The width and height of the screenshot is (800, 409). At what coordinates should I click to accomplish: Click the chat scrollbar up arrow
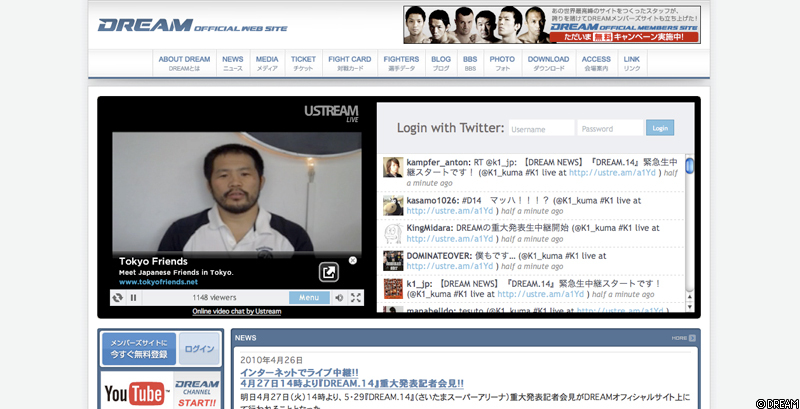pos(690,297)
